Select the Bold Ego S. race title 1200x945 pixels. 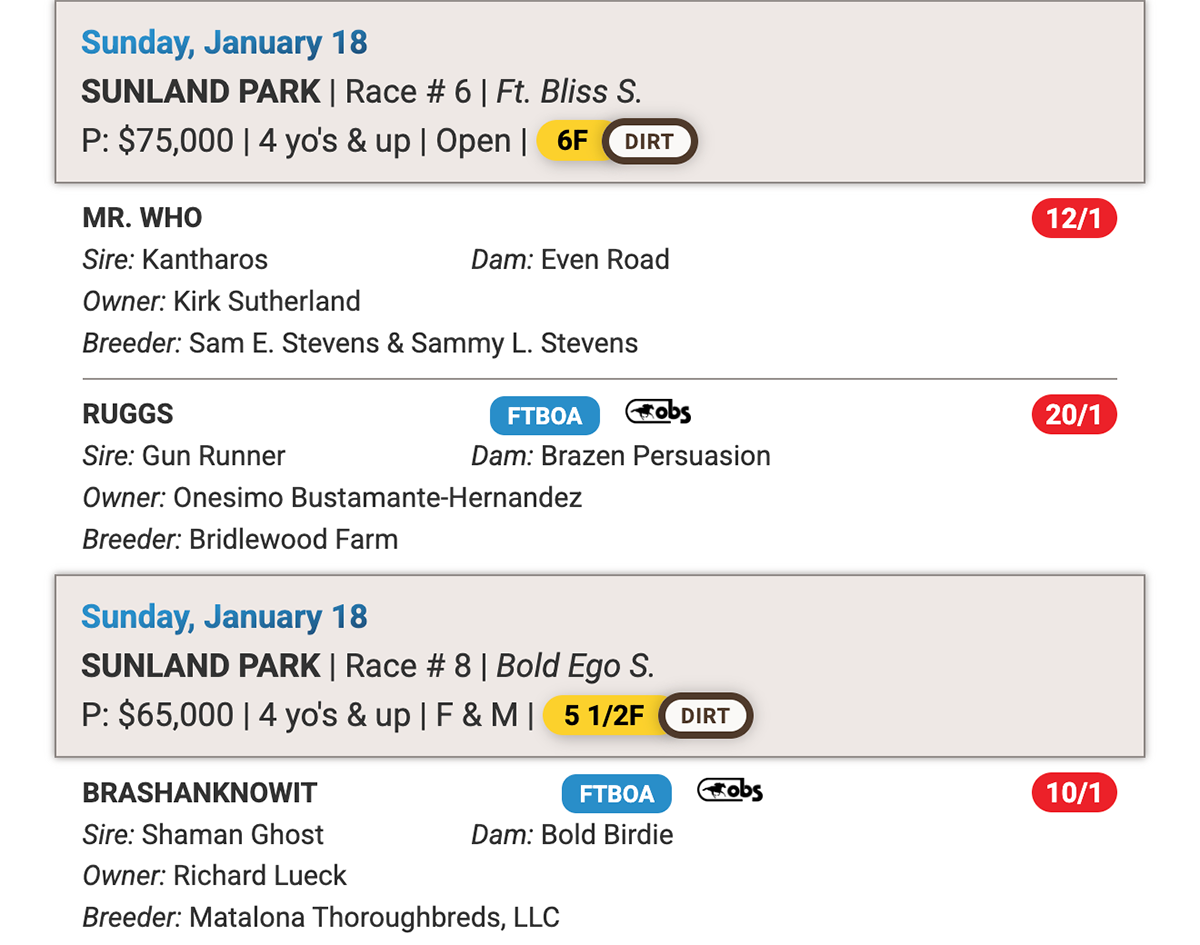[x=575, y=666]
